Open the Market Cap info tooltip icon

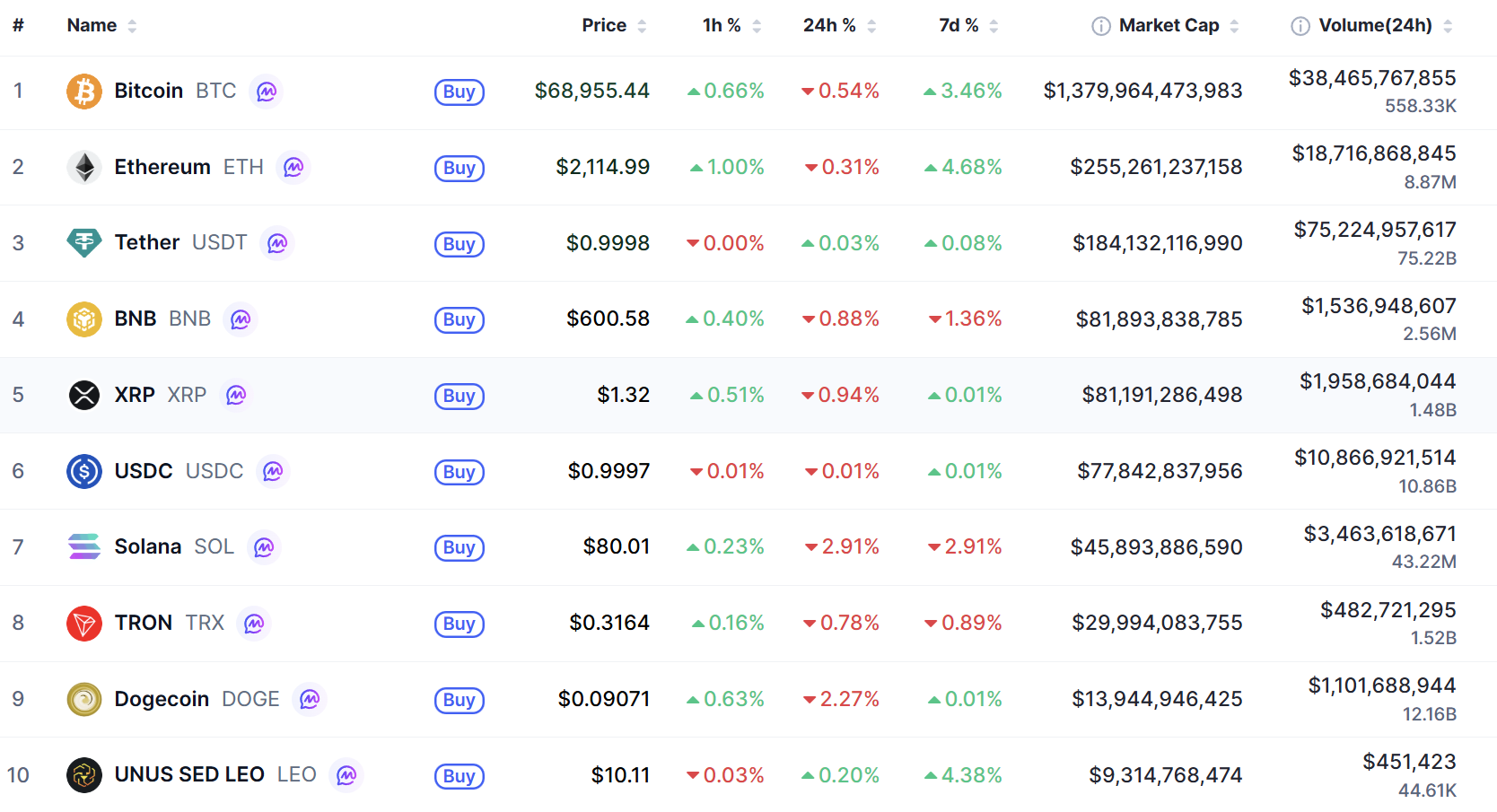coord(1100,26)
